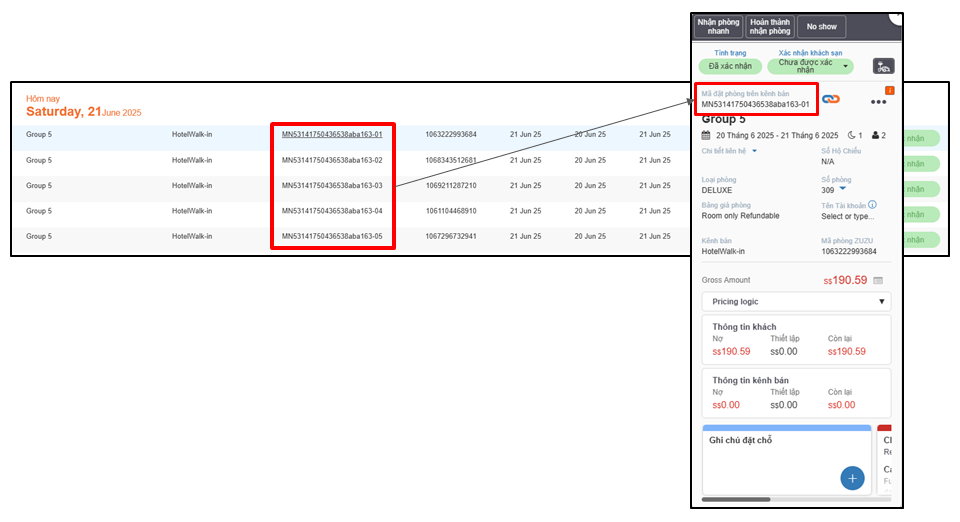Click the Room only Refundable rate plan
Viewport: 960px width, 522px height.
click(740, 216)
